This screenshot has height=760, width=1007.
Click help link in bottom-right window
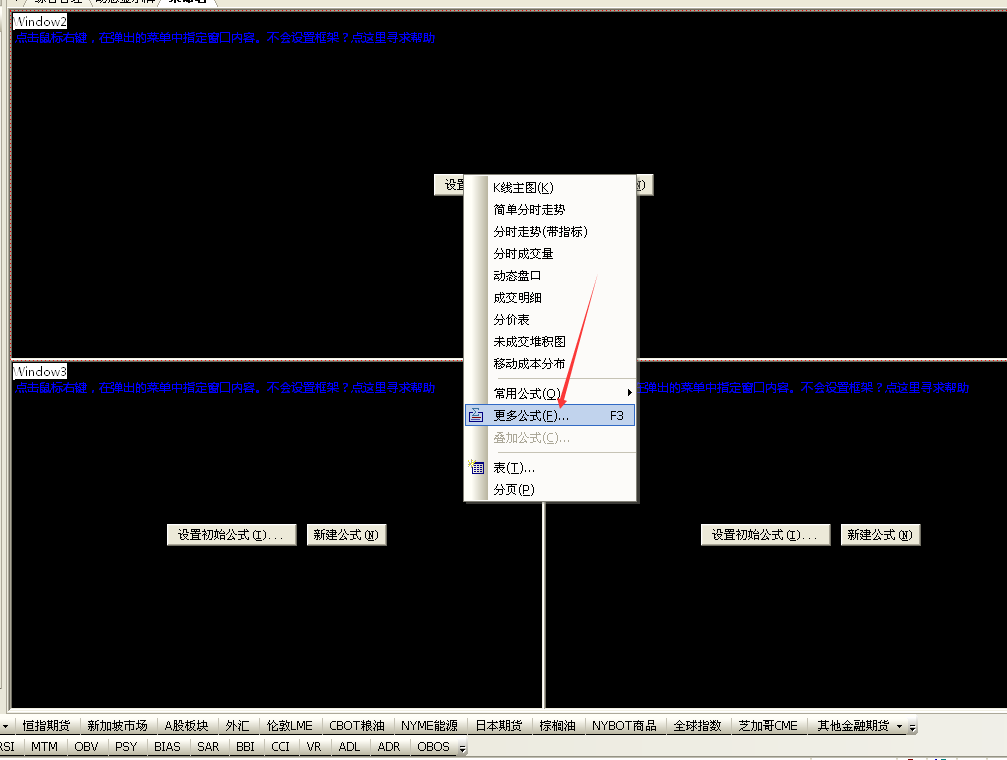pos(803,387)
